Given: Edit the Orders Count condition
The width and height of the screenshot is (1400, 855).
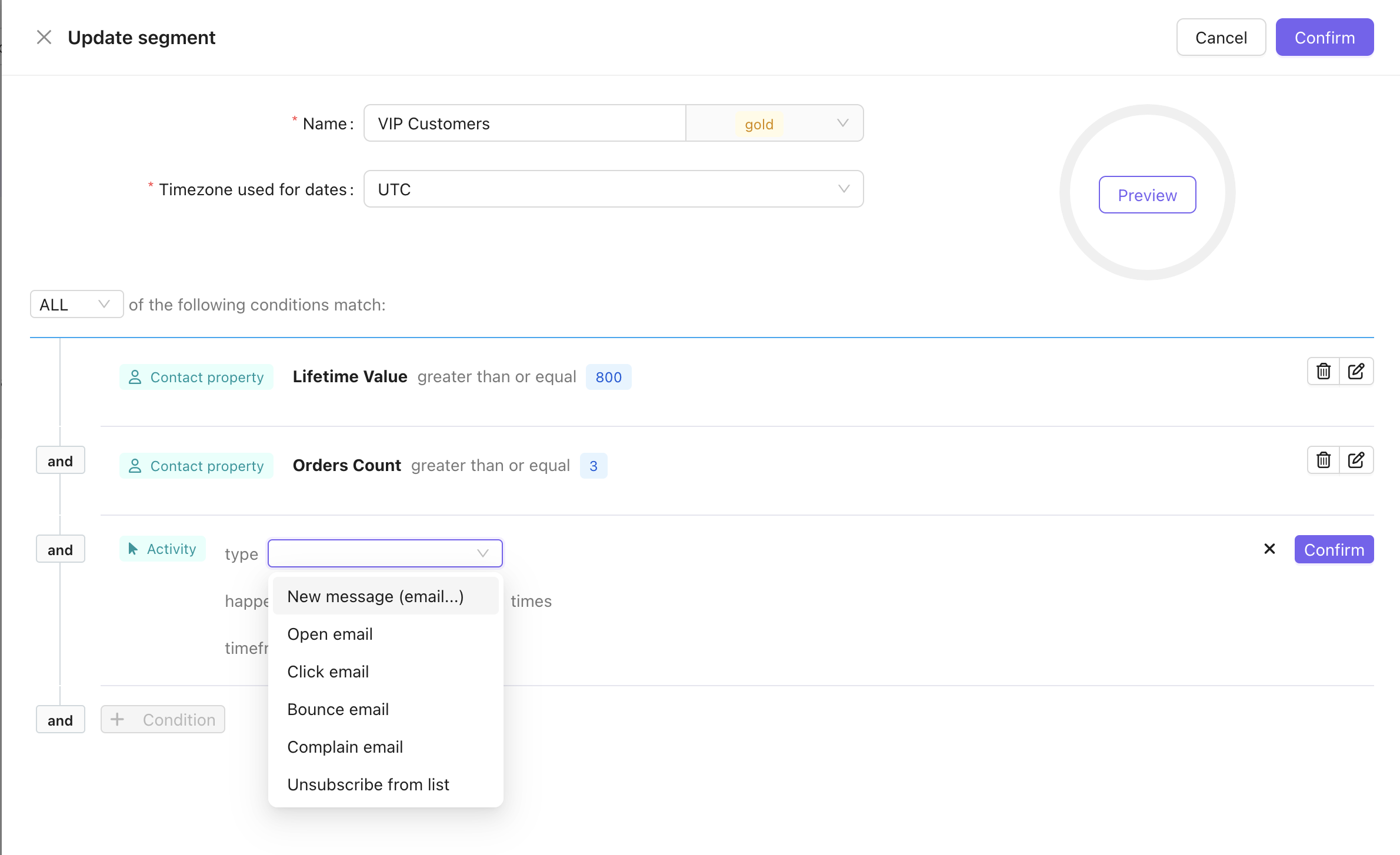Looking at the screenshot, I should [1356, 460].
